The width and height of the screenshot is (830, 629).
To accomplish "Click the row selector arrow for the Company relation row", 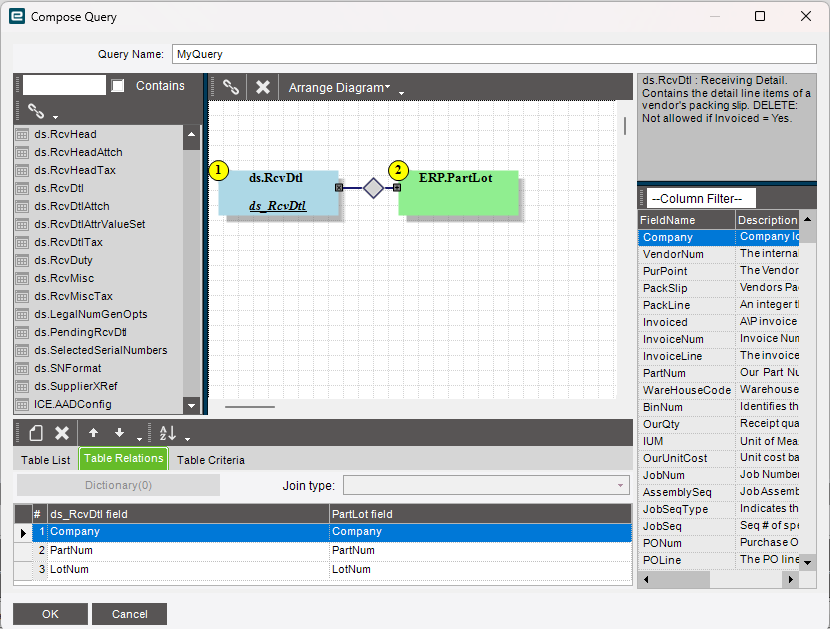I will click(23, 533).
